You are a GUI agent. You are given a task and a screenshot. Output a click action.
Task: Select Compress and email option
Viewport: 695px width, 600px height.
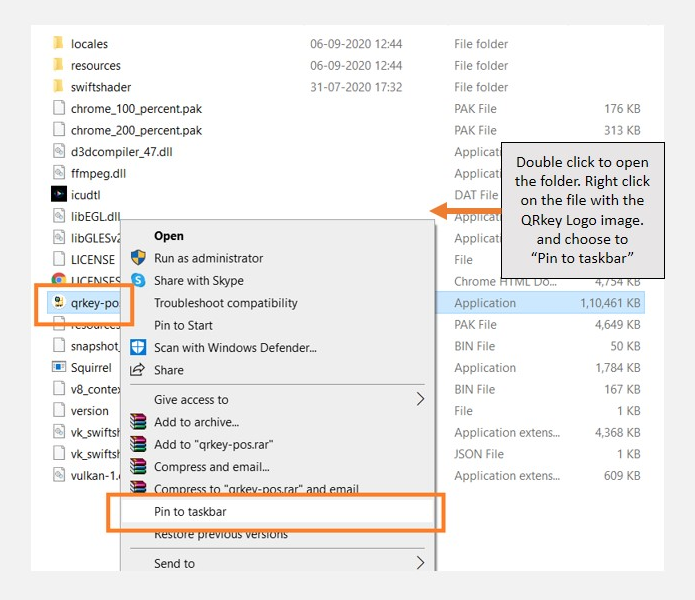[x=211, y=467]
